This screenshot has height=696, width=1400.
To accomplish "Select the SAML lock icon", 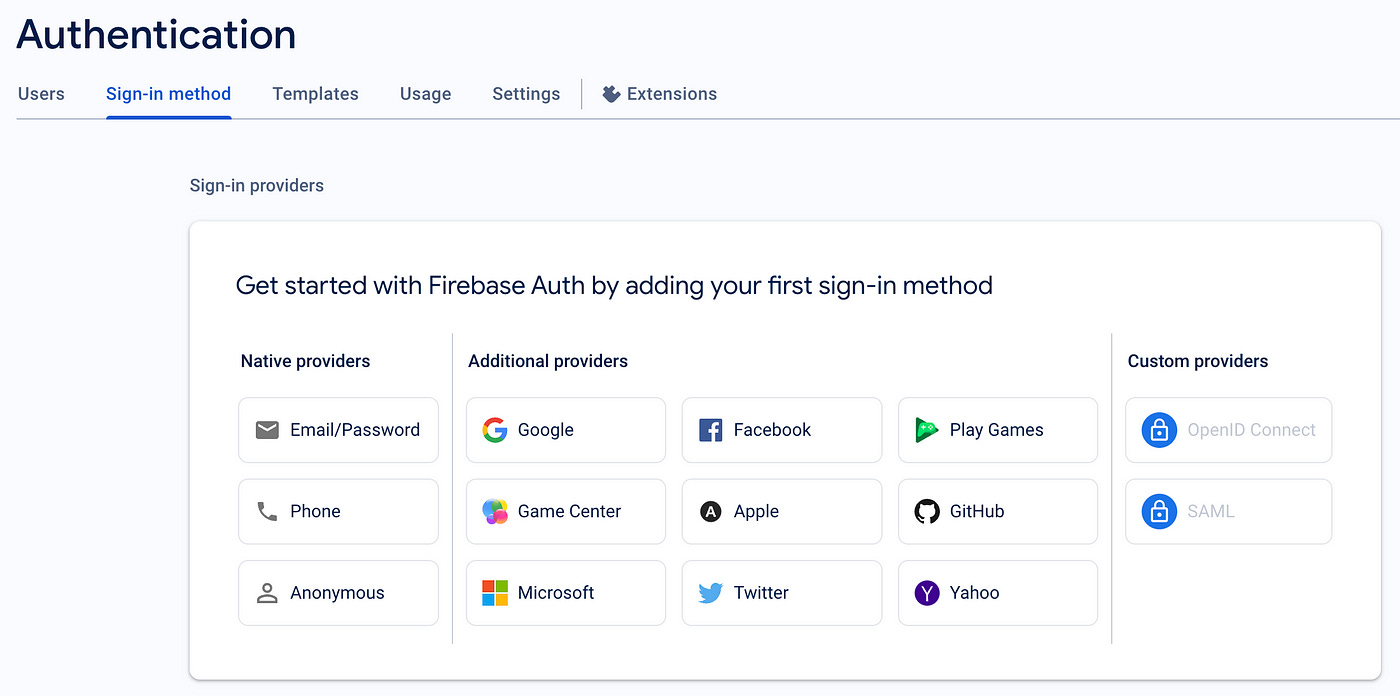I will pyautogui.click(x=1159, y=511).
